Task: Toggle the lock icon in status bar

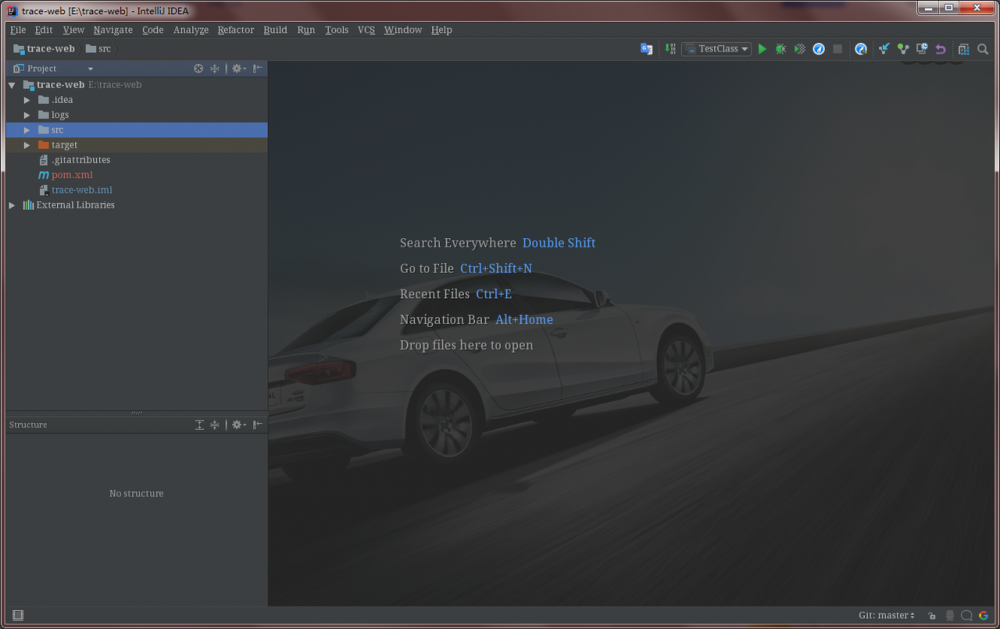Action: [932, 615]
